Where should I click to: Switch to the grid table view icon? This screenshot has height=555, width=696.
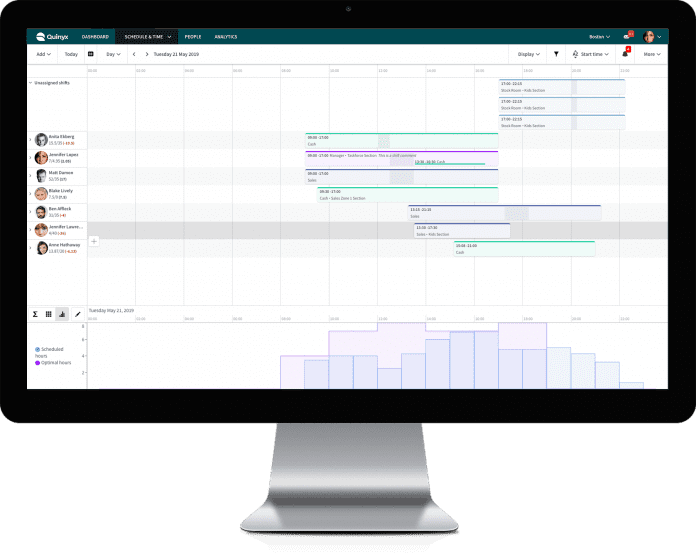48,314
